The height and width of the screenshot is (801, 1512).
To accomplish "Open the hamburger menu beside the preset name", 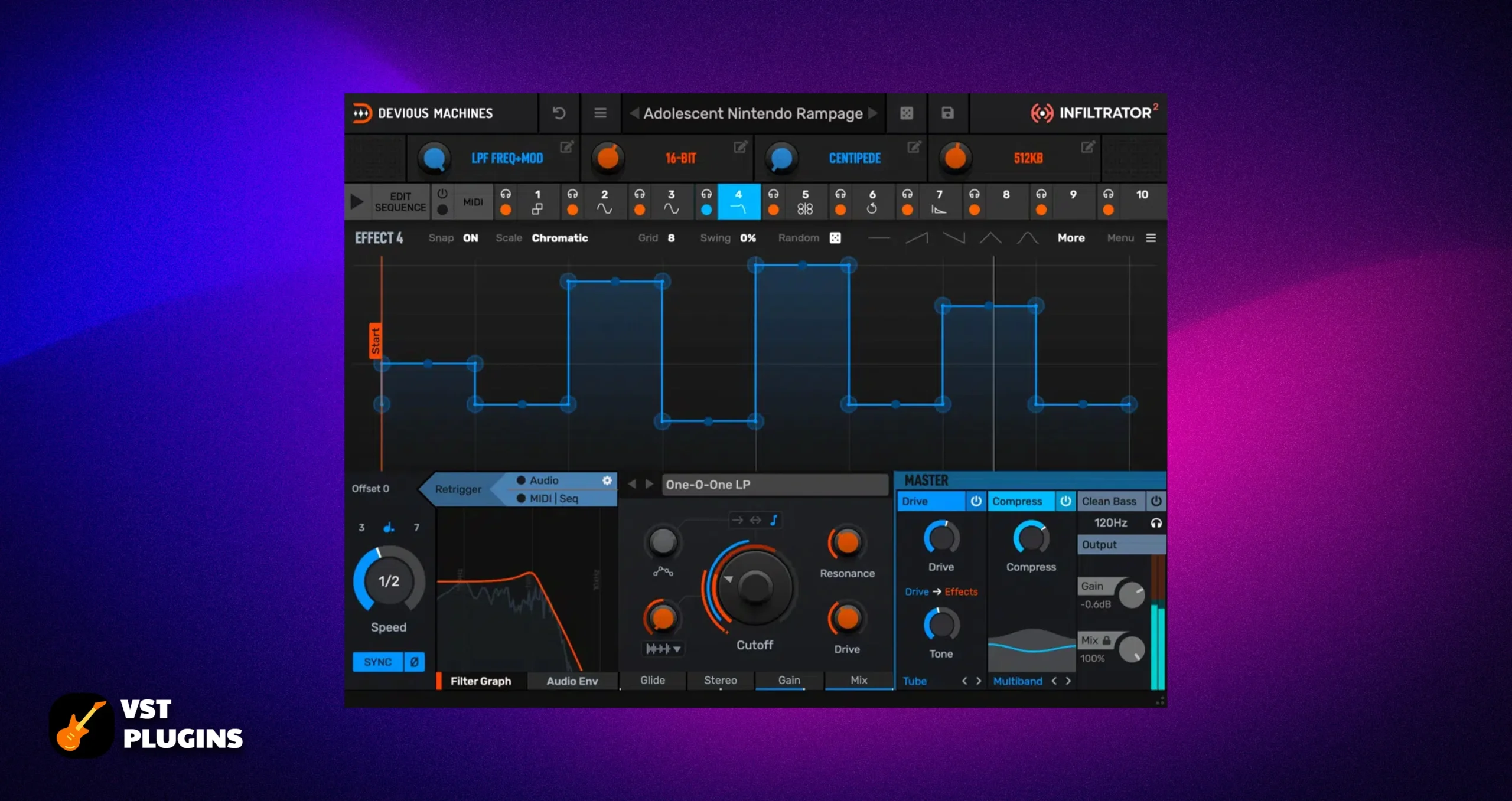I will 600,113.
